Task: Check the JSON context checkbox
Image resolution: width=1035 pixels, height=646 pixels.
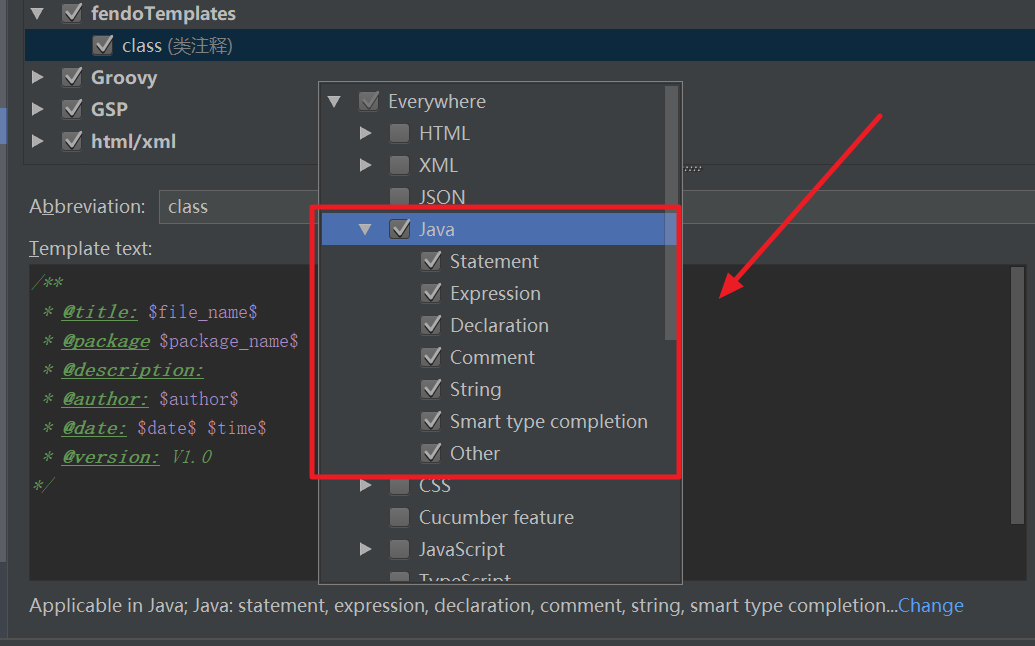Action: (399, 197)
